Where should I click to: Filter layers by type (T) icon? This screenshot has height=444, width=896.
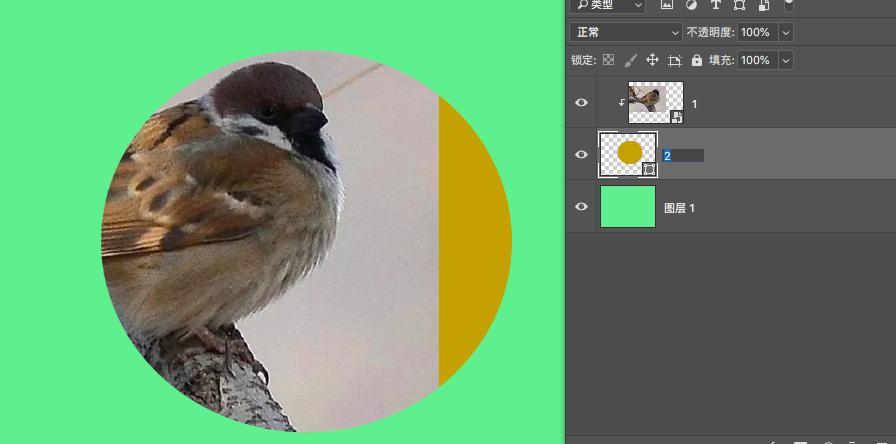[715, 5]
